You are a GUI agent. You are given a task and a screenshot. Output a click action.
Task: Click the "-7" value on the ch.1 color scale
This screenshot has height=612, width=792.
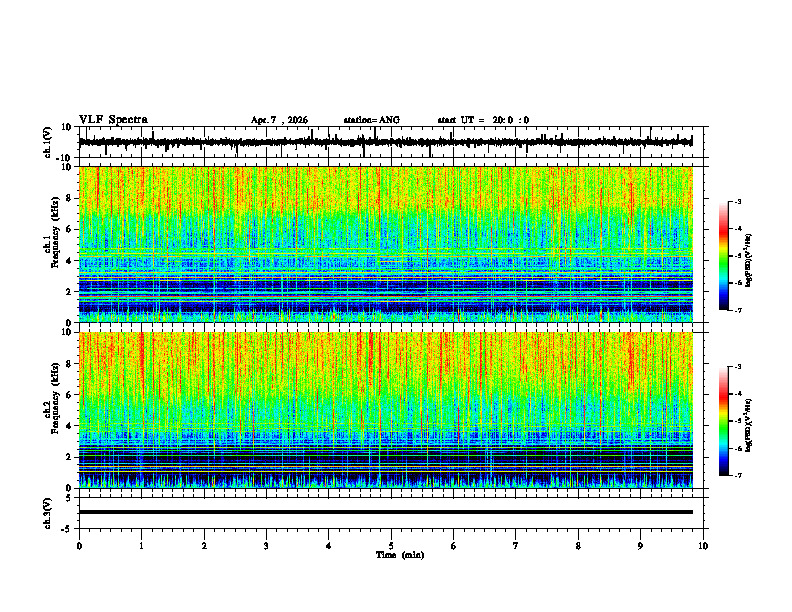738,310
